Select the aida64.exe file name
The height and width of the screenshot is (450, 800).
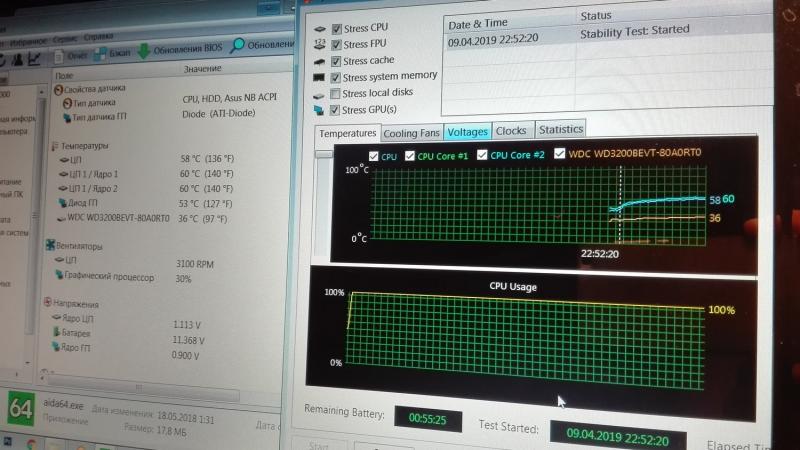coord(63,404)
